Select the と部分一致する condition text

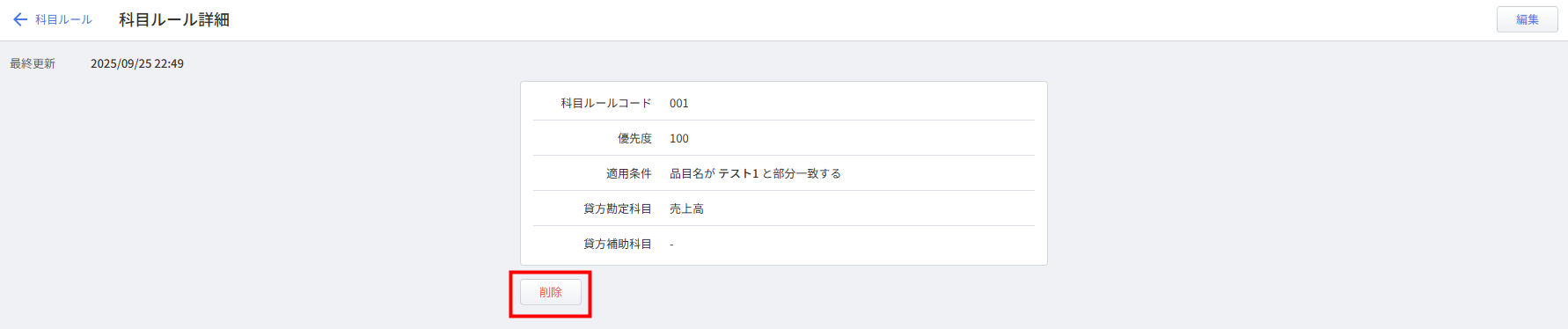click(x=802, y=173)
